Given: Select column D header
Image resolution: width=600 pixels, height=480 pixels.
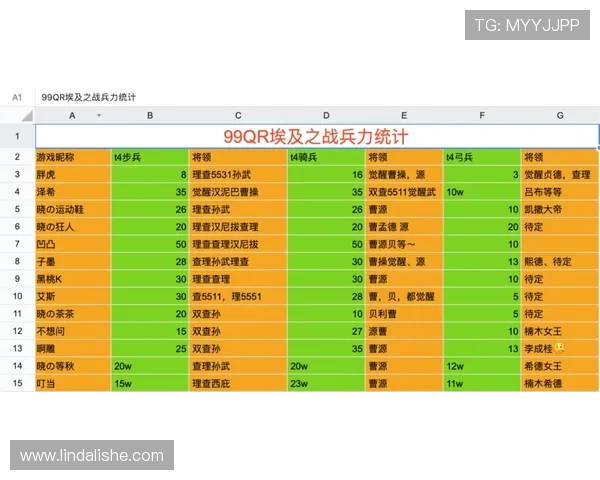Looking at the screenshot, I should pos(326,115).
